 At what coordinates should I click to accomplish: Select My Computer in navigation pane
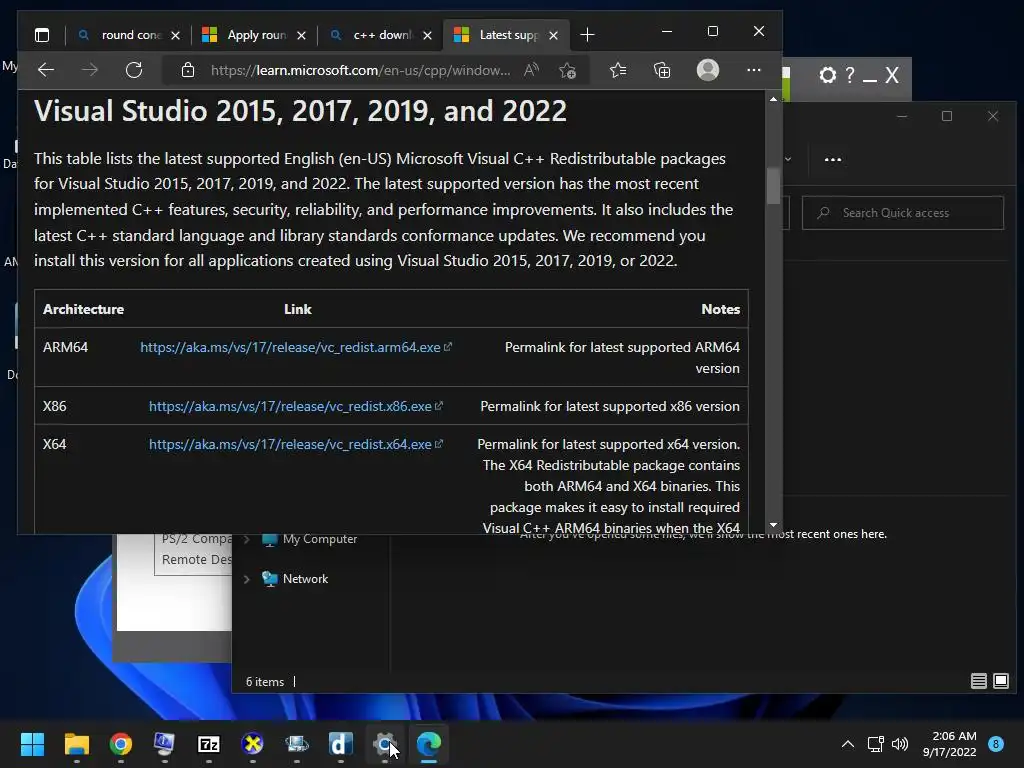310,539
